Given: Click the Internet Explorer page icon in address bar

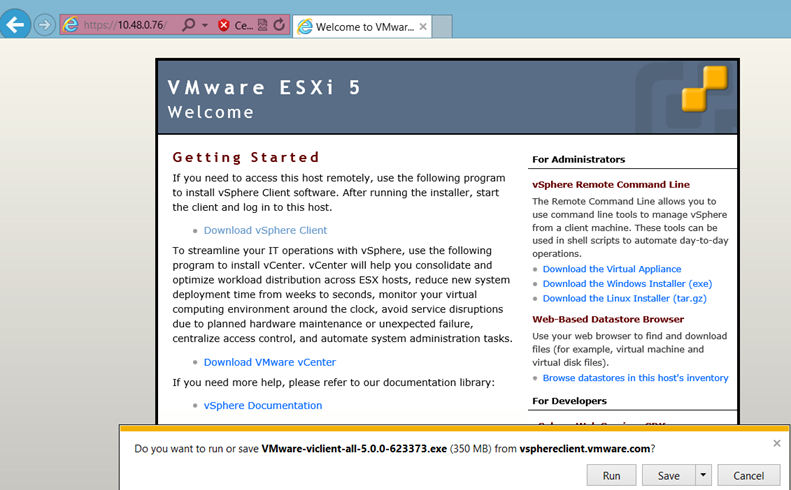Looking at the screenshot, I should point(71,25).
